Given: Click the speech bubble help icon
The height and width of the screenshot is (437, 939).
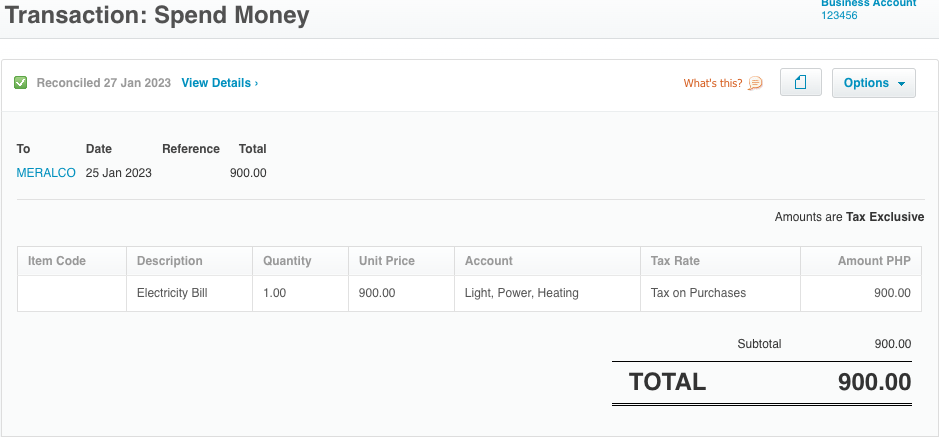Looking at the screenshot, I should point(755,83).
